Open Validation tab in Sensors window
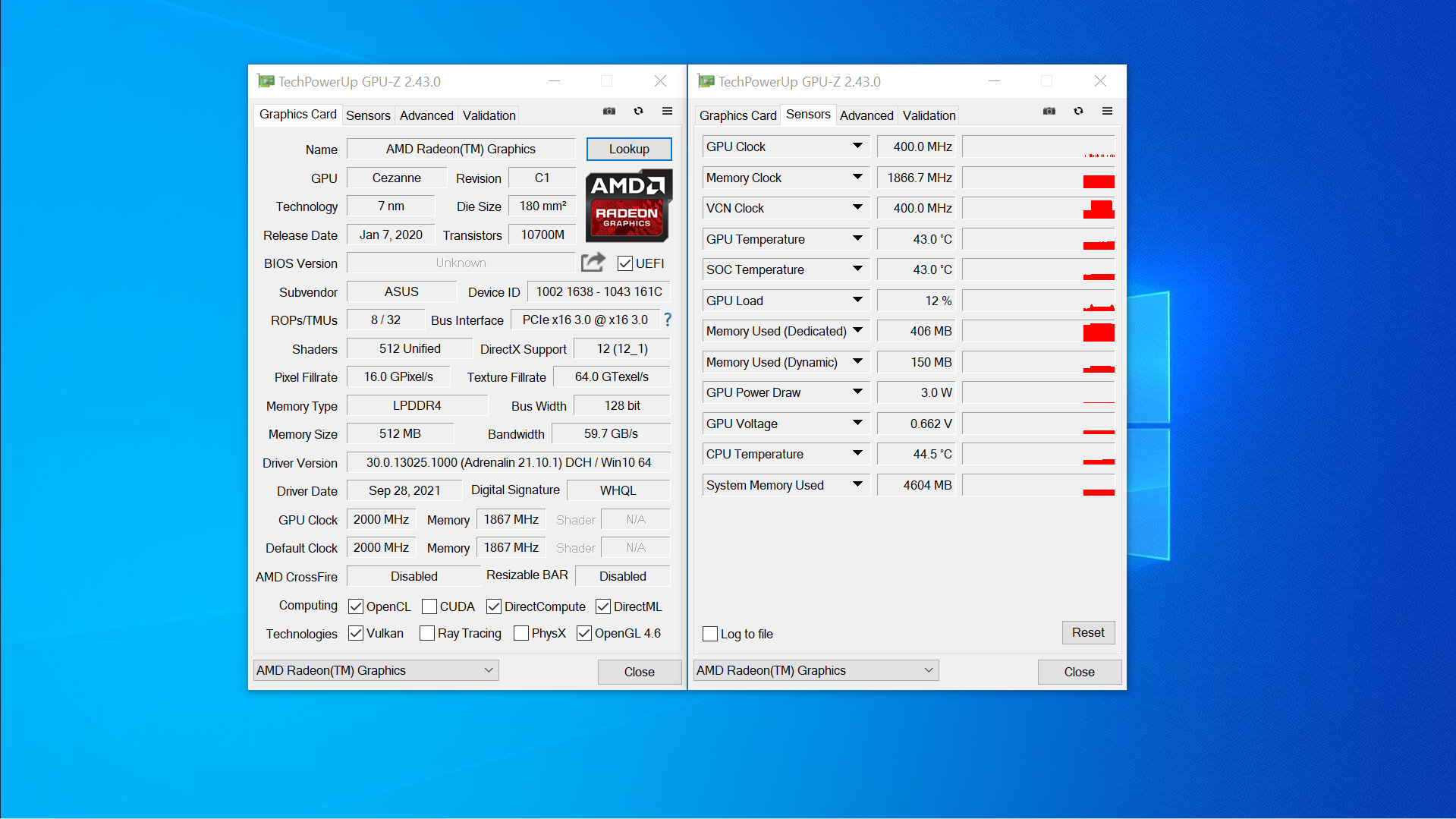The height and width of the screenshot is (819, 1456). 928,115
